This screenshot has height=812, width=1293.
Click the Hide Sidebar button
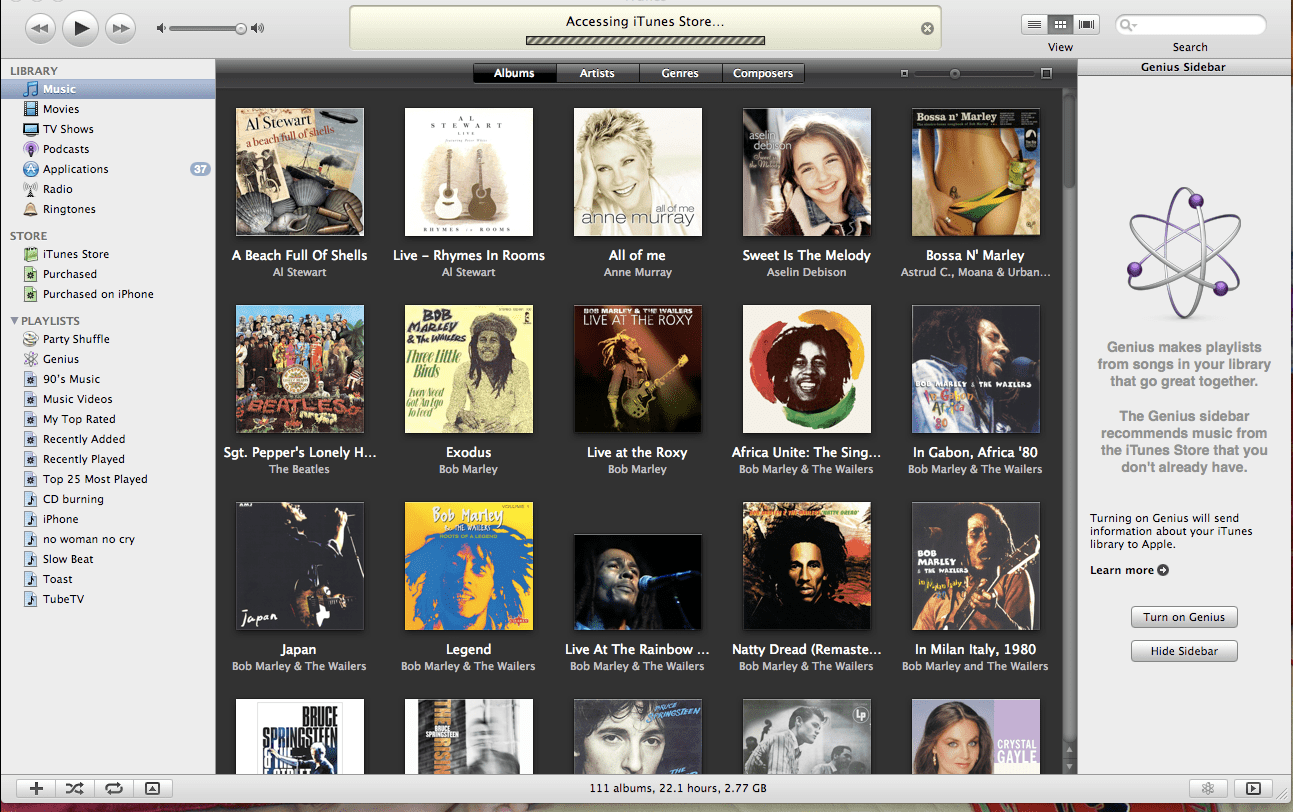pos(1184,651)
